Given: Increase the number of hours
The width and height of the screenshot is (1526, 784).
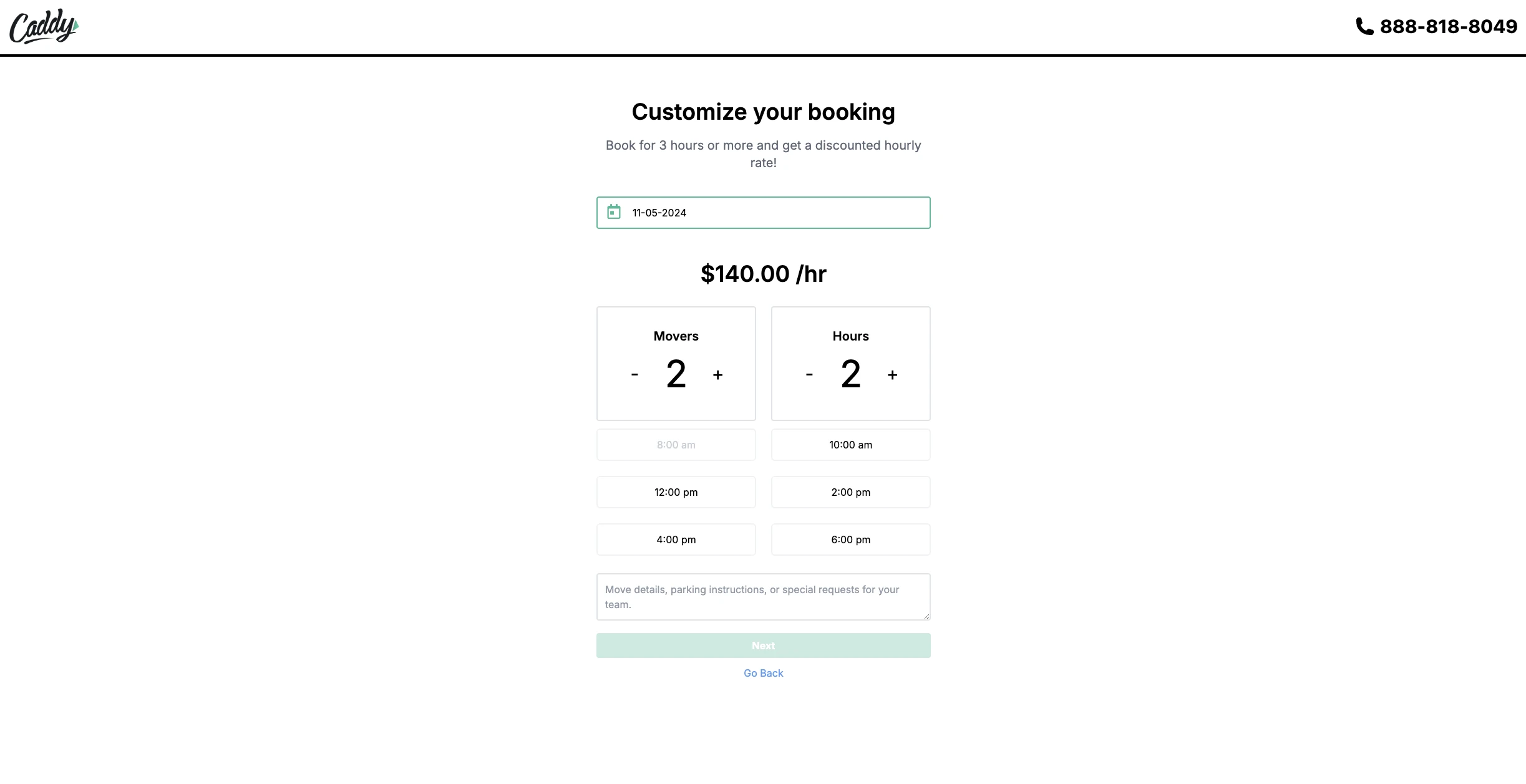Looking at the screenshot, I should point(892,375).
